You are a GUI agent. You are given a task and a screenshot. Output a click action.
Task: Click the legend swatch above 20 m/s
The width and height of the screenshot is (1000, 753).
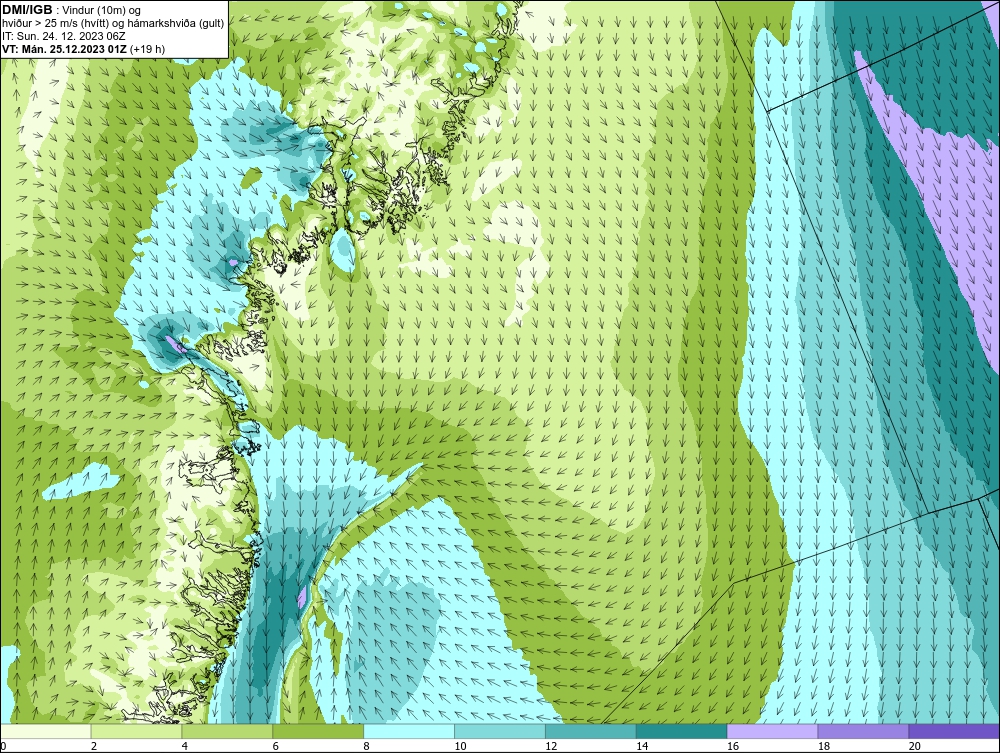954,731
